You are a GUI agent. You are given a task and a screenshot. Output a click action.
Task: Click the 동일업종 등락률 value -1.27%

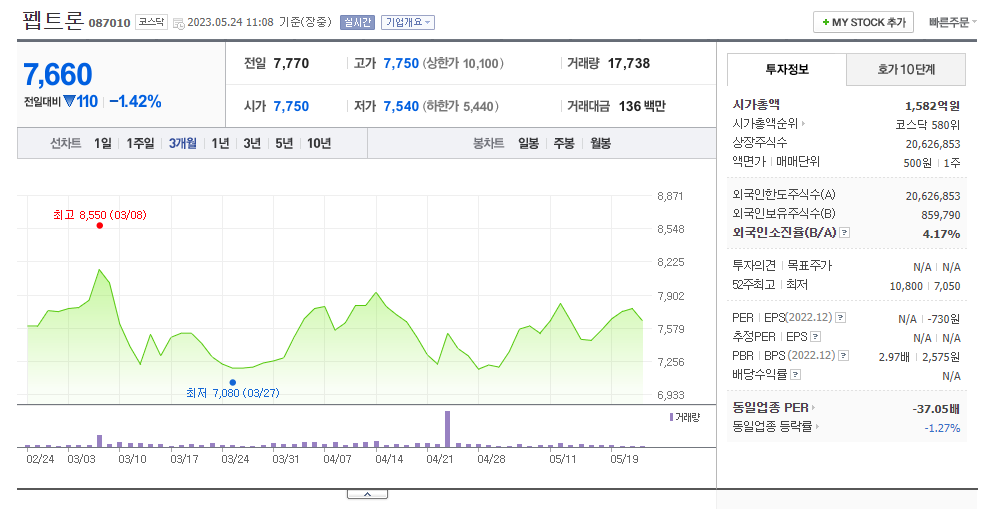[x=942, y=428]
